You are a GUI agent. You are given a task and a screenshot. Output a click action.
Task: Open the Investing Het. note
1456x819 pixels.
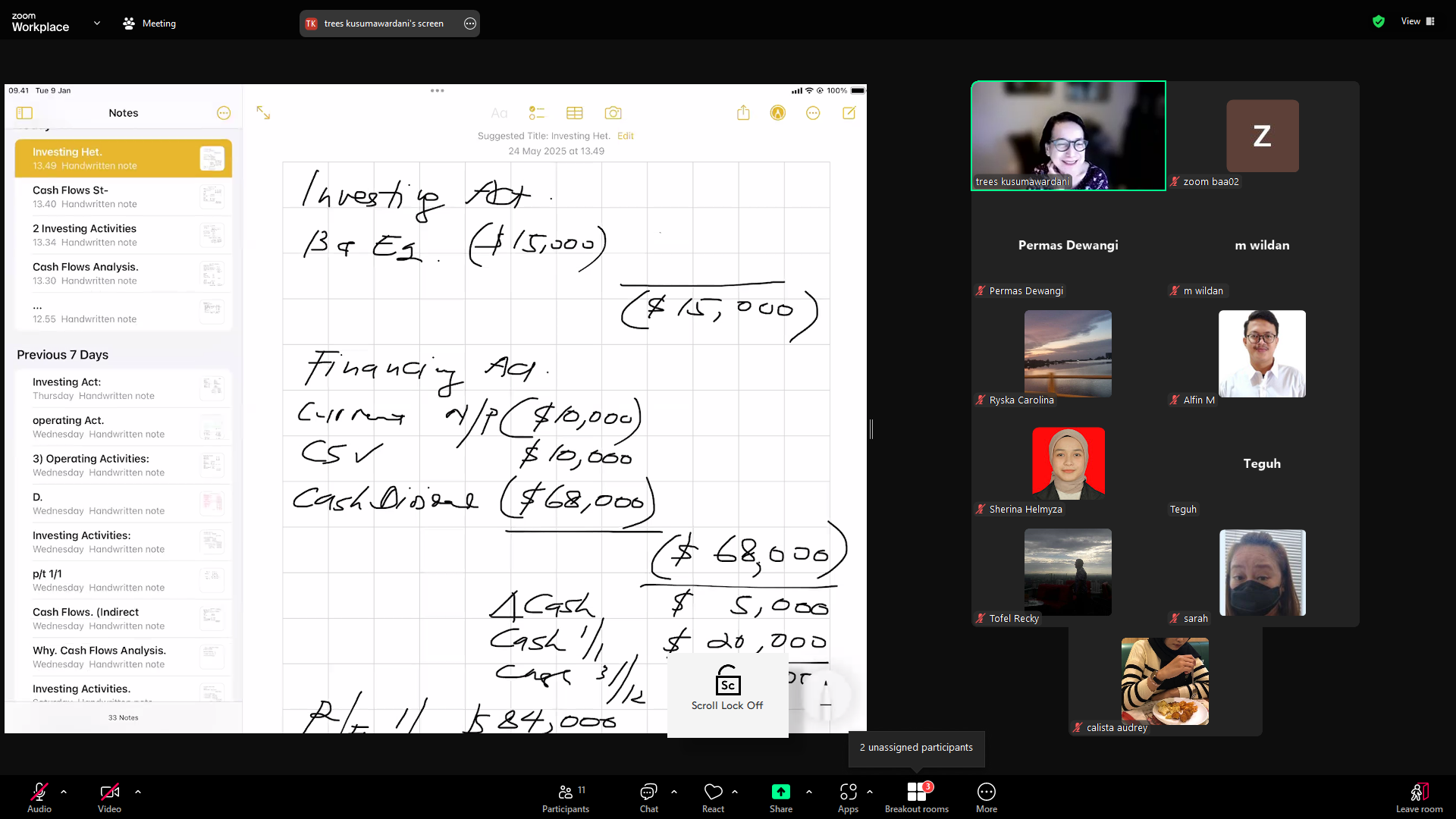click(x=124, y=158)
